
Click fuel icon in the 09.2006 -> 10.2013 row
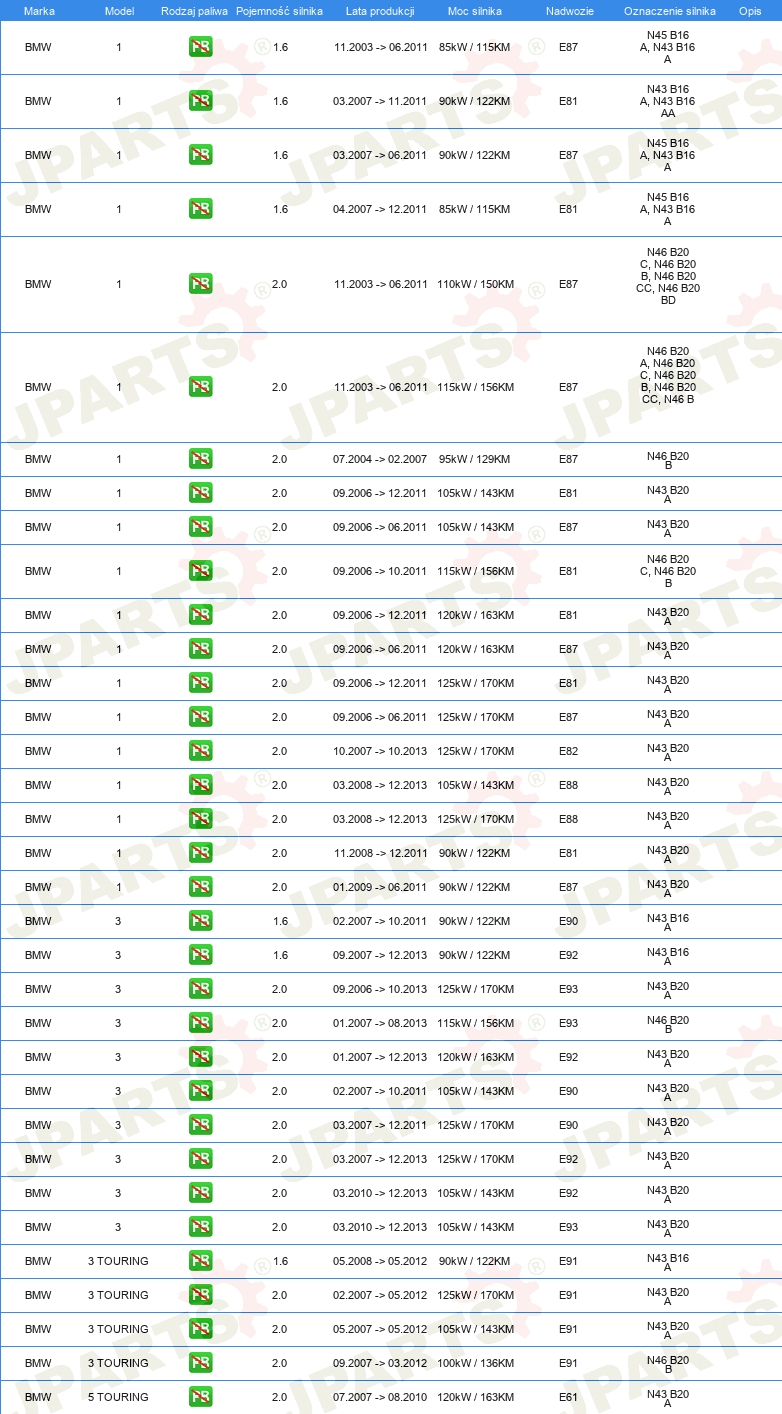coord(200,989)
